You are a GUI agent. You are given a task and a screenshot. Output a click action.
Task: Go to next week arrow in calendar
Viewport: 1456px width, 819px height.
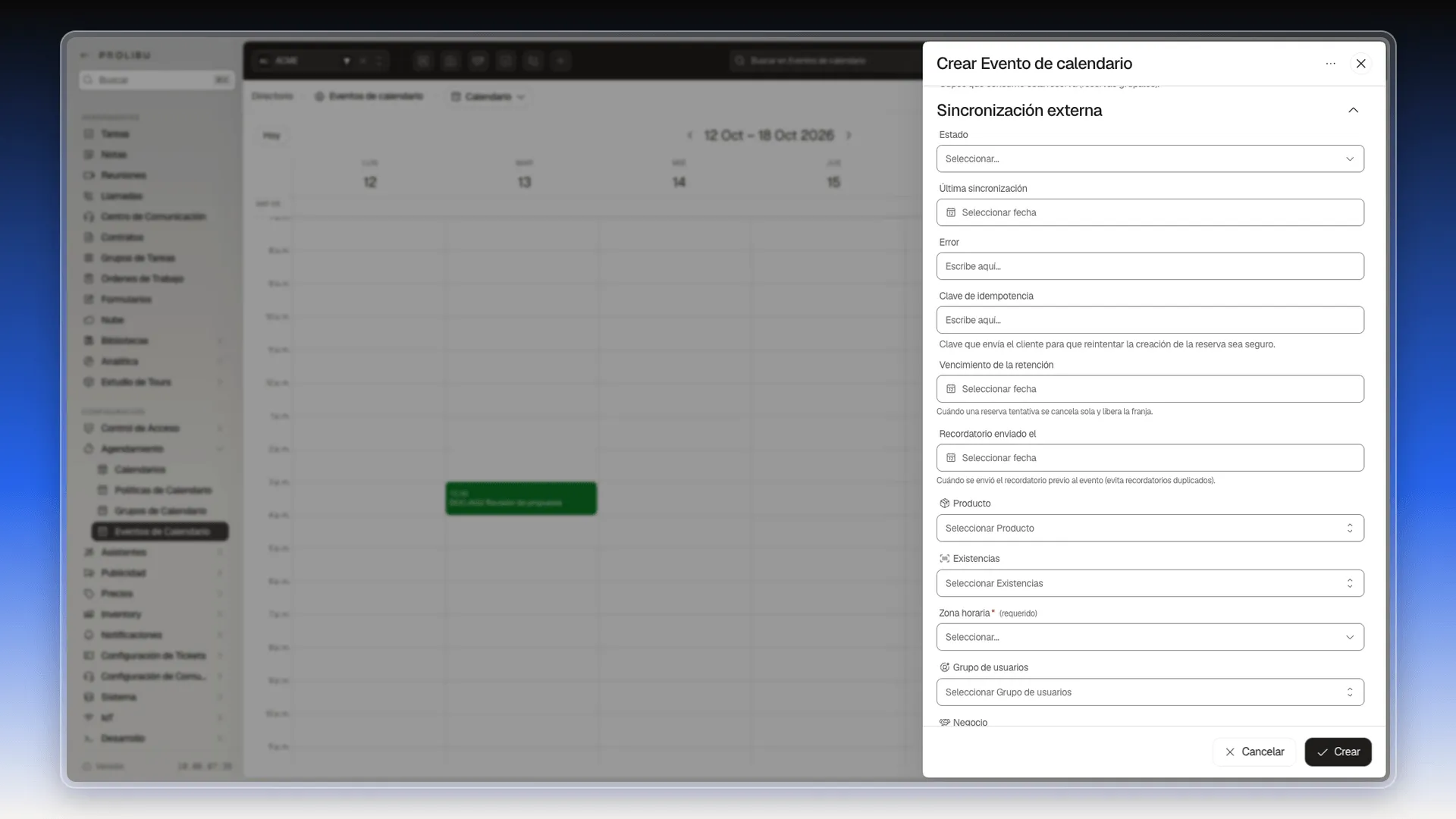click(849, 136)
